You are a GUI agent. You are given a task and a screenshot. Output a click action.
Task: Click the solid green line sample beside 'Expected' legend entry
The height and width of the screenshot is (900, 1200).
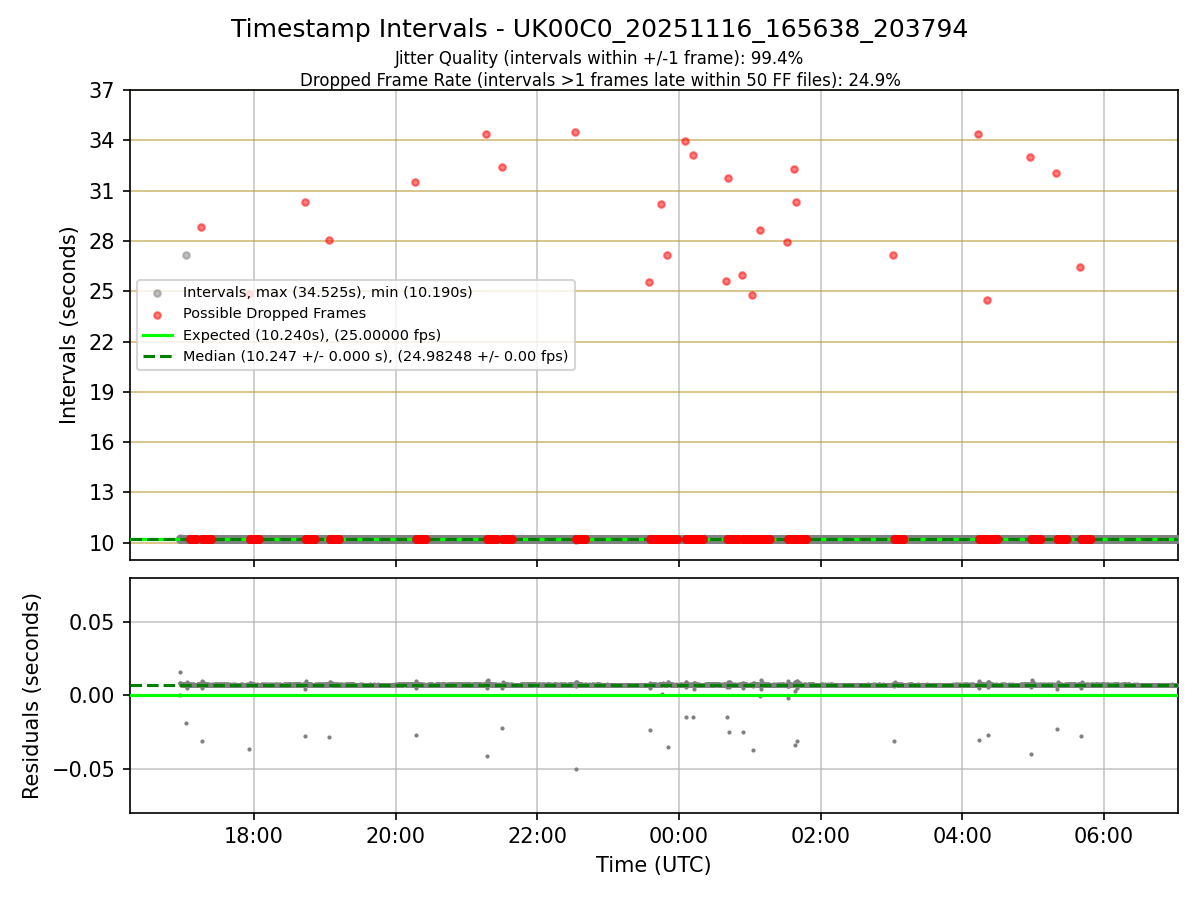click(x=158, y=335)
